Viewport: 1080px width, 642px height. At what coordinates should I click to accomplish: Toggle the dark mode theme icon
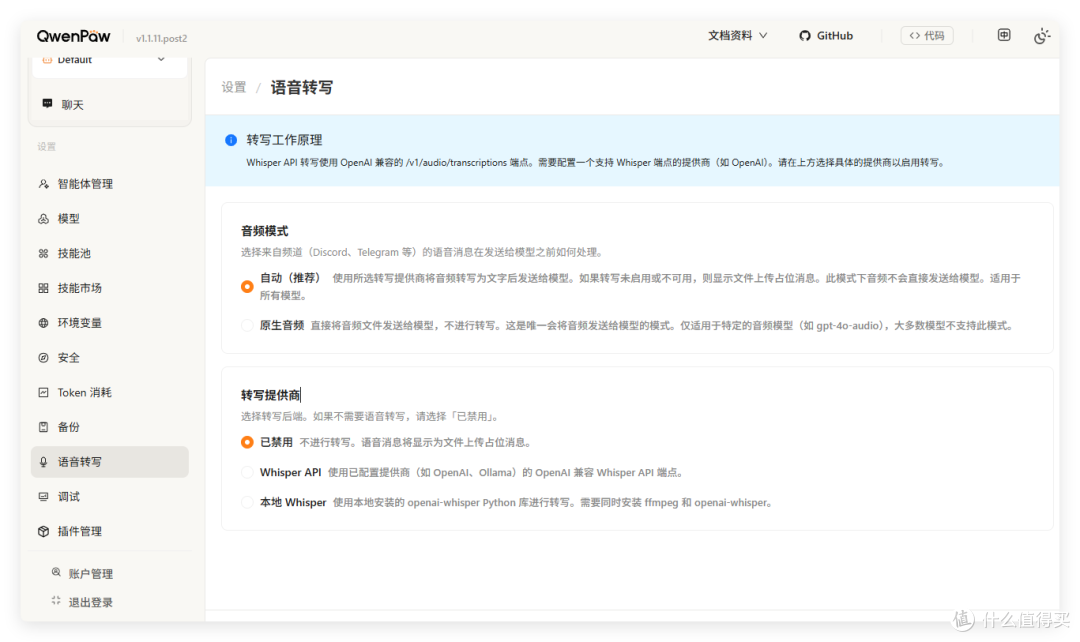pyautogui.click(x=1041, y=36)
